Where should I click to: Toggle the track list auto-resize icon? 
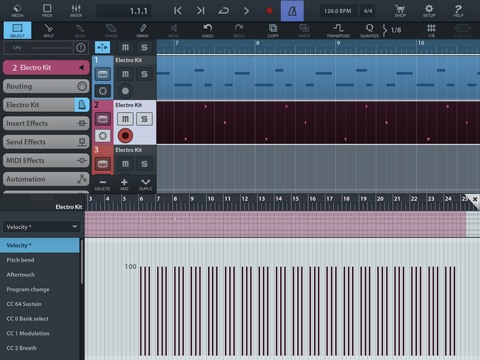click(x=102, y=47)
